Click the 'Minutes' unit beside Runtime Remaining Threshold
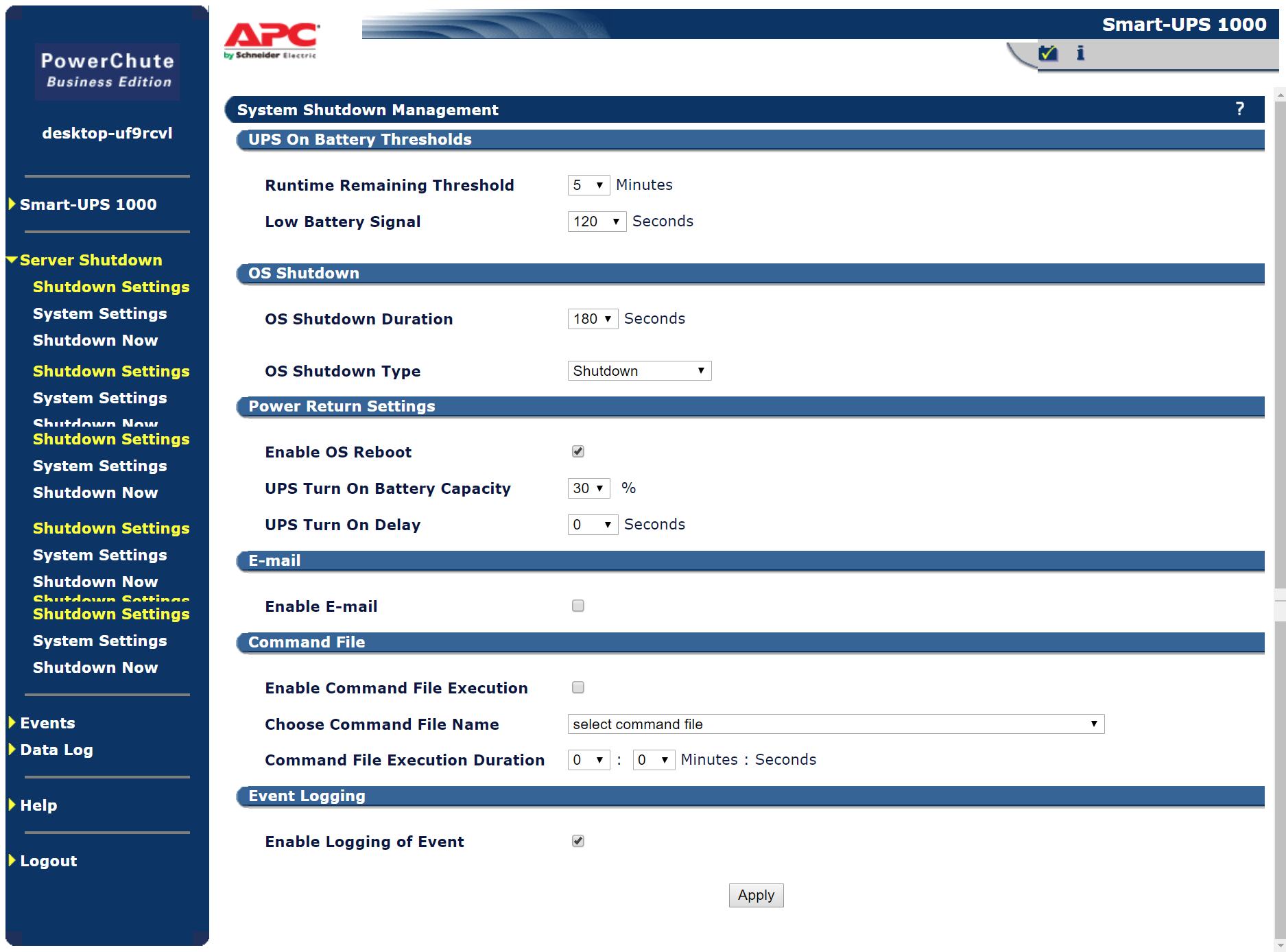 (x=644, y=185)
